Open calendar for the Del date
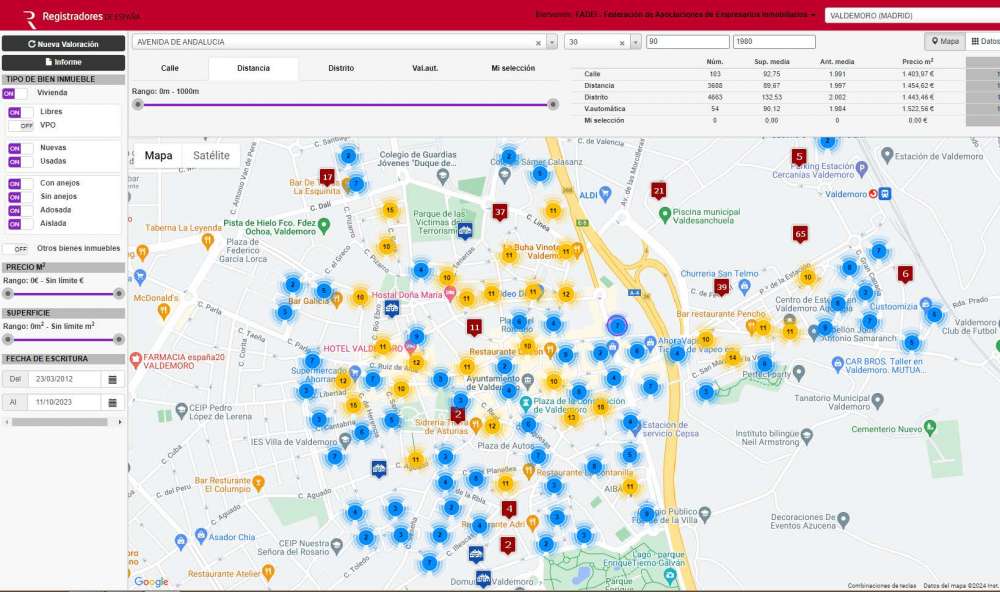Viewport: 1000px width, 592px height. tap(112, 380)
